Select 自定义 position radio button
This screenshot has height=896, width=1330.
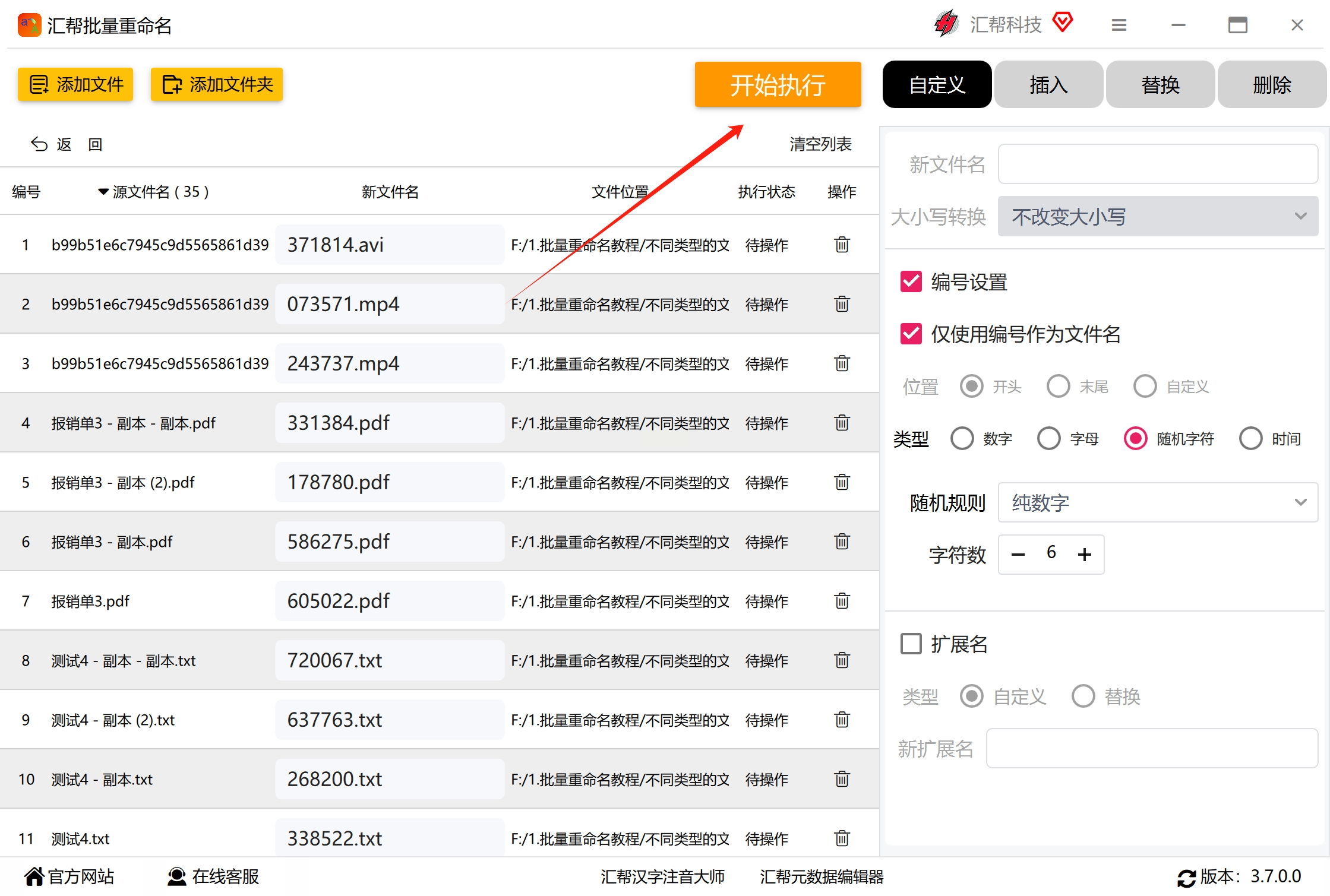tap(1145, 387)
